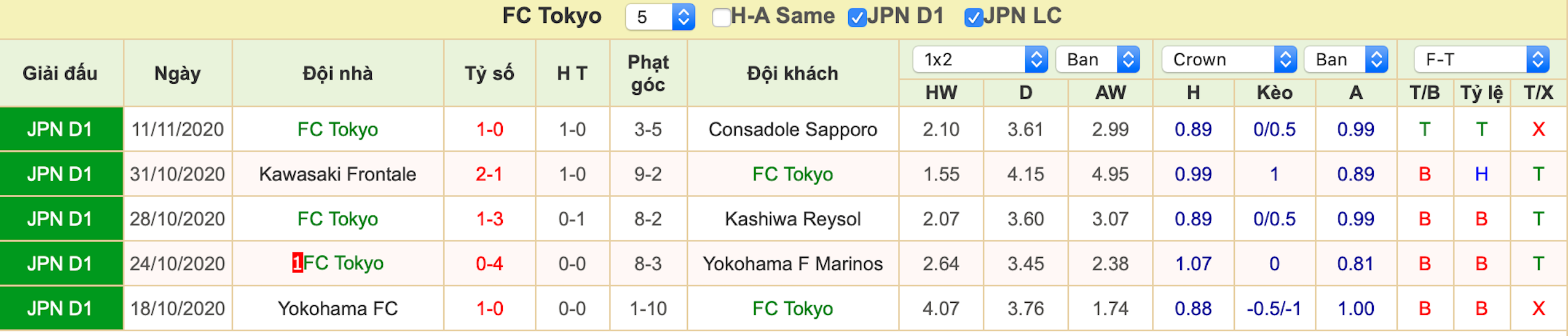Uncheck the JPN D1 league filter
This screenshot has width=1568, height=336.
coord(857,17)
